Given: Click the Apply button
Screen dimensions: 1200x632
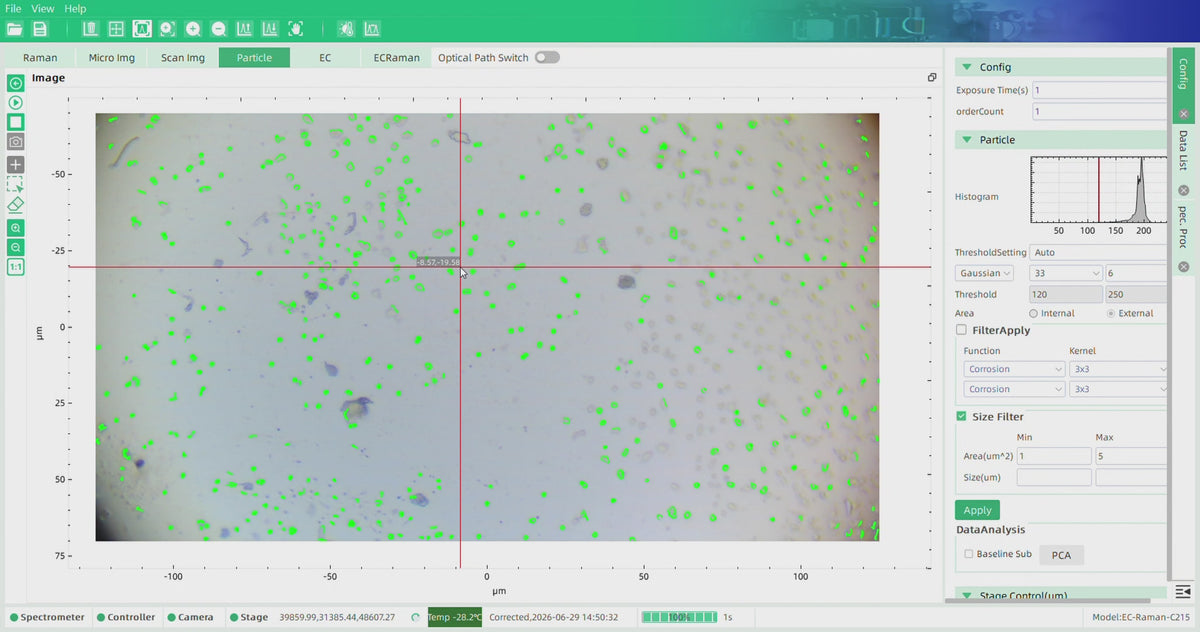Looking at the screenshot, I should [977, 510].
